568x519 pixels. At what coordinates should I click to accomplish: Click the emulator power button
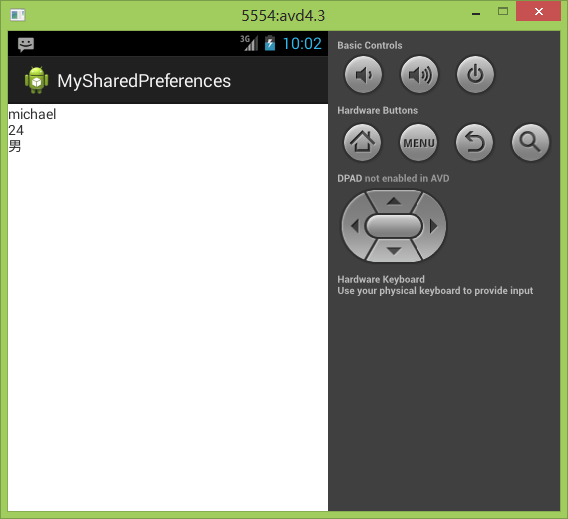coord(475,75)
